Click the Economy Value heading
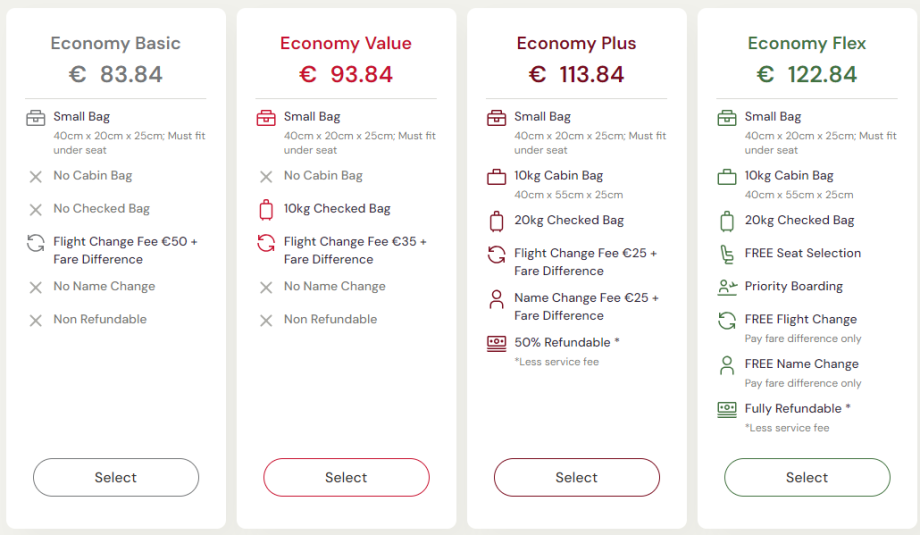 click(346, 43)
